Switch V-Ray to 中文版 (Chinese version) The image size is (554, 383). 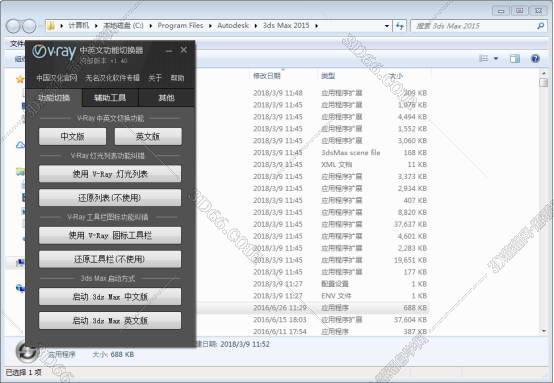72,136
